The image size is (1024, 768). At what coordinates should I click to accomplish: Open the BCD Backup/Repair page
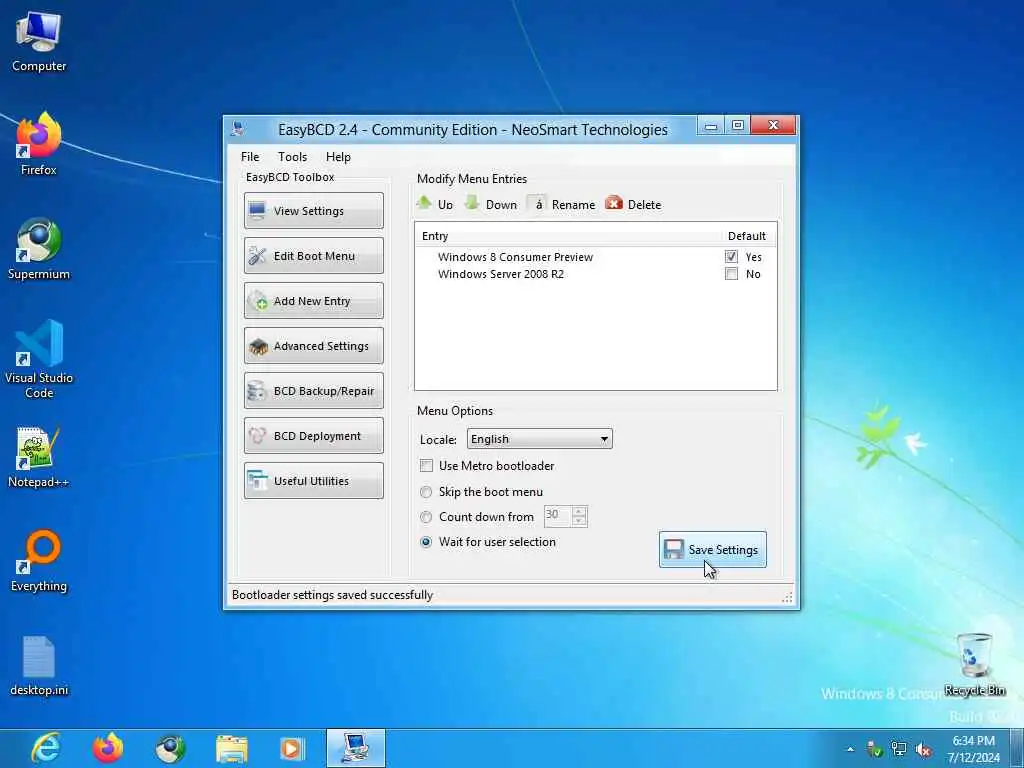tap(313, 391)
